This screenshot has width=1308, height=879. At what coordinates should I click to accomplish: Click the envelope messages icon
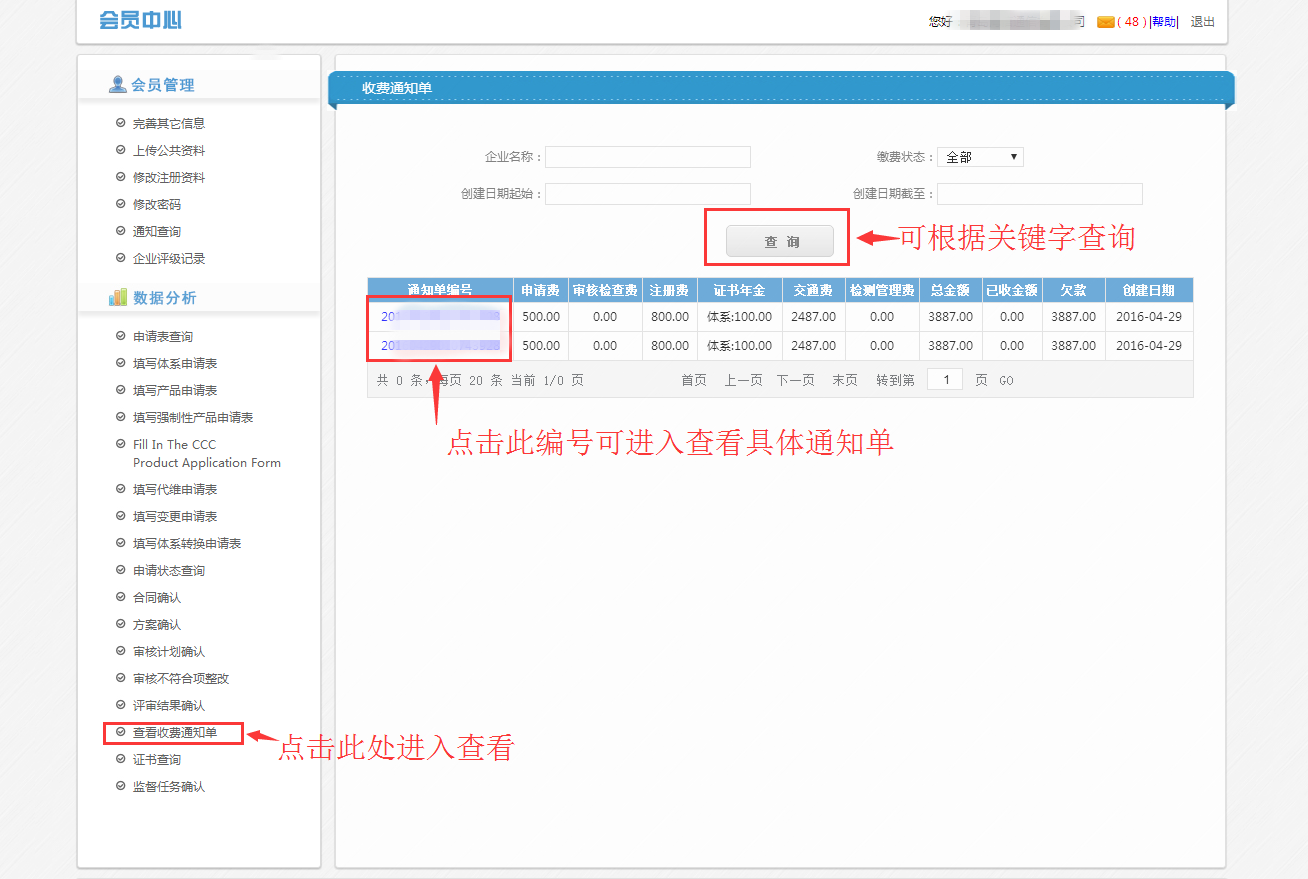[x=1105, y=22]
